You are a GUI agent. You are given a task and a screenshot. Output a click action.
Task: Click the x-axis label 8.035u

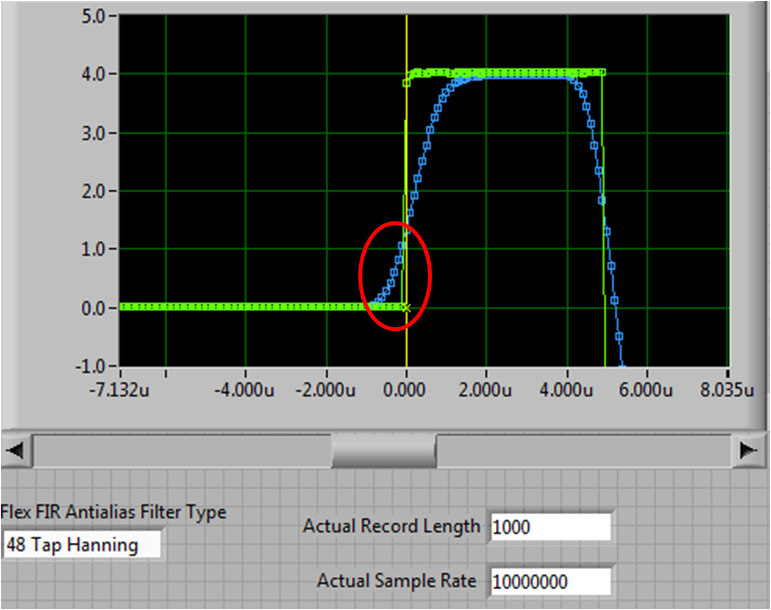pyautogui.click(x=727, y=390)
